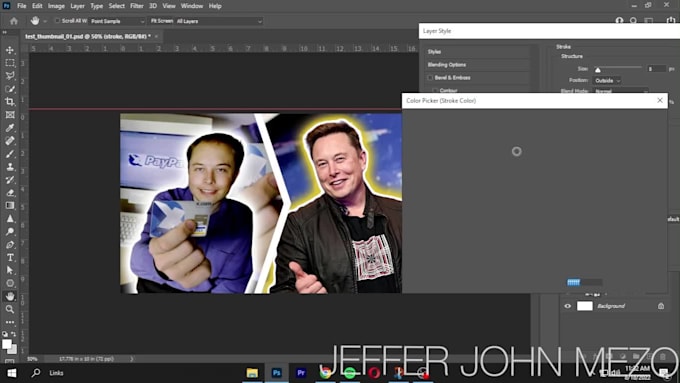The image size is (680, 383).
Task: Select the Healing Brush tool
Action: (x=10, y=141)
